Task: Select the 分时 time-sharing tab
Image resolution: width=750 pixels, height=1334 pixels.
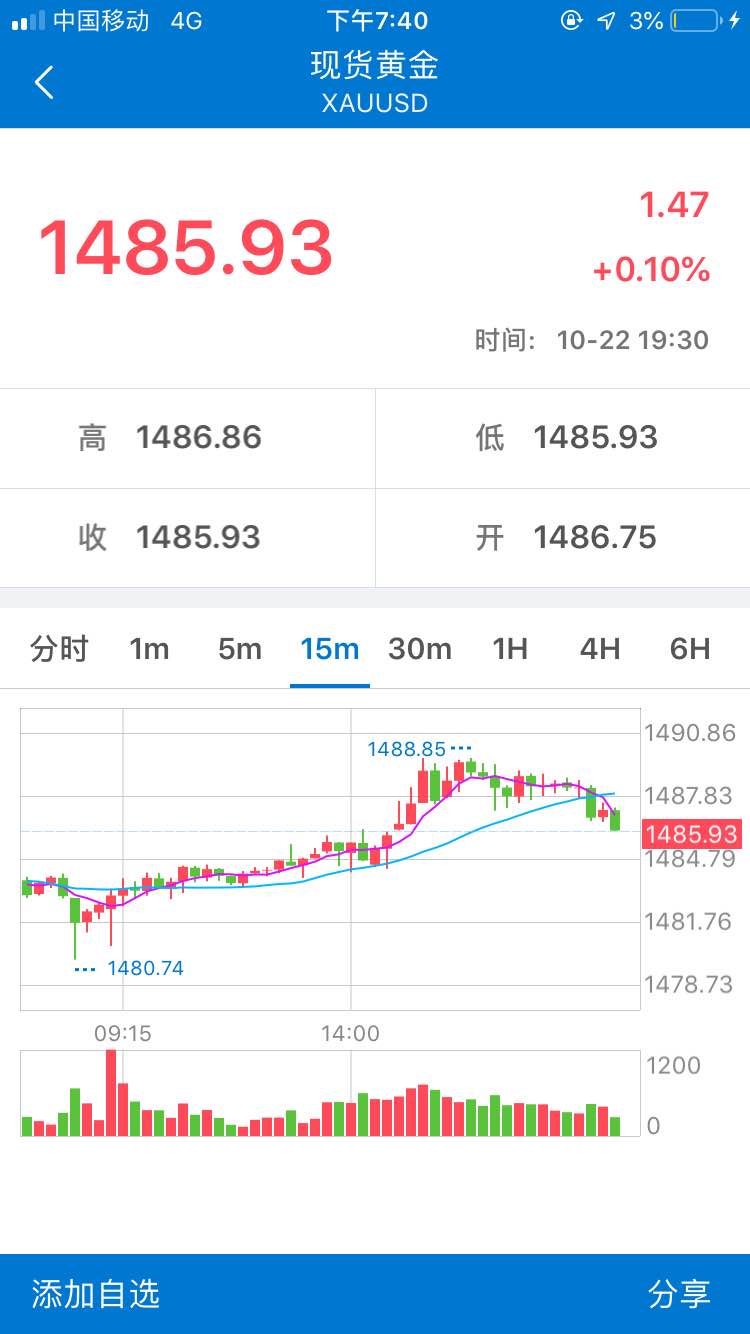Action: [60, 649]
